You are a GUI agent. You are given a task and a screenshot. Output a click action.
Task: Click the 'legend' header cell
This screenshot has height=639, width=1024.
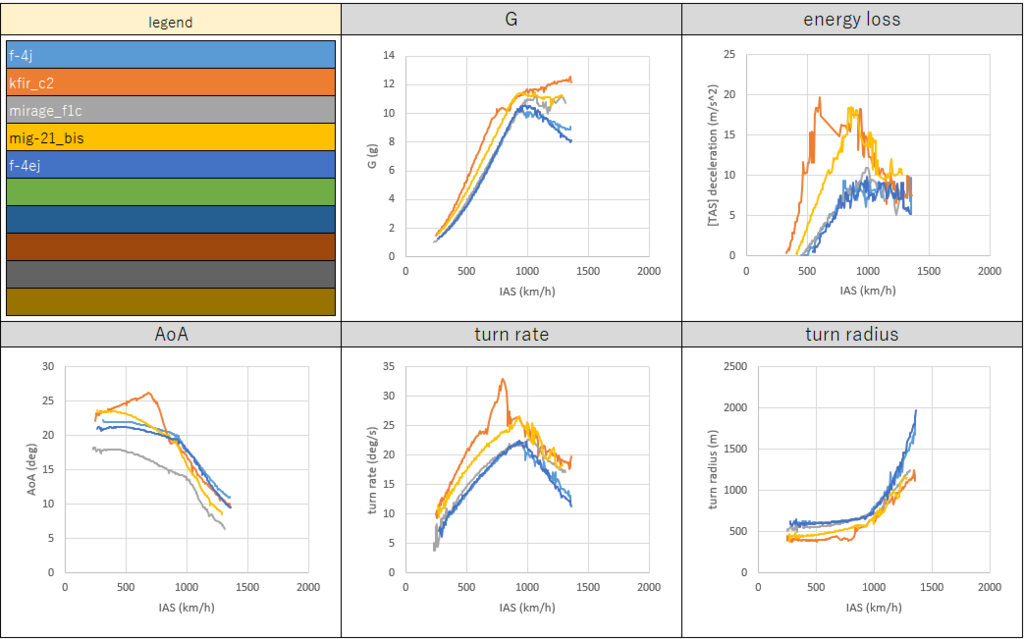tap(170, 21)
